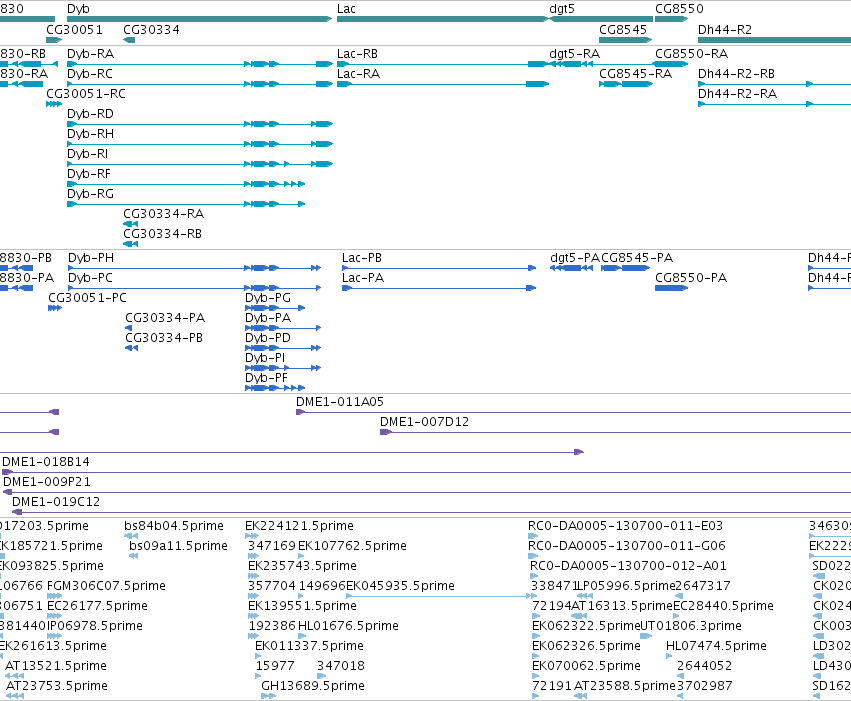This screenshot has height=701, width=851.
Task: Select the Lac-RA transcript label
Action: (x=358, y=74)
